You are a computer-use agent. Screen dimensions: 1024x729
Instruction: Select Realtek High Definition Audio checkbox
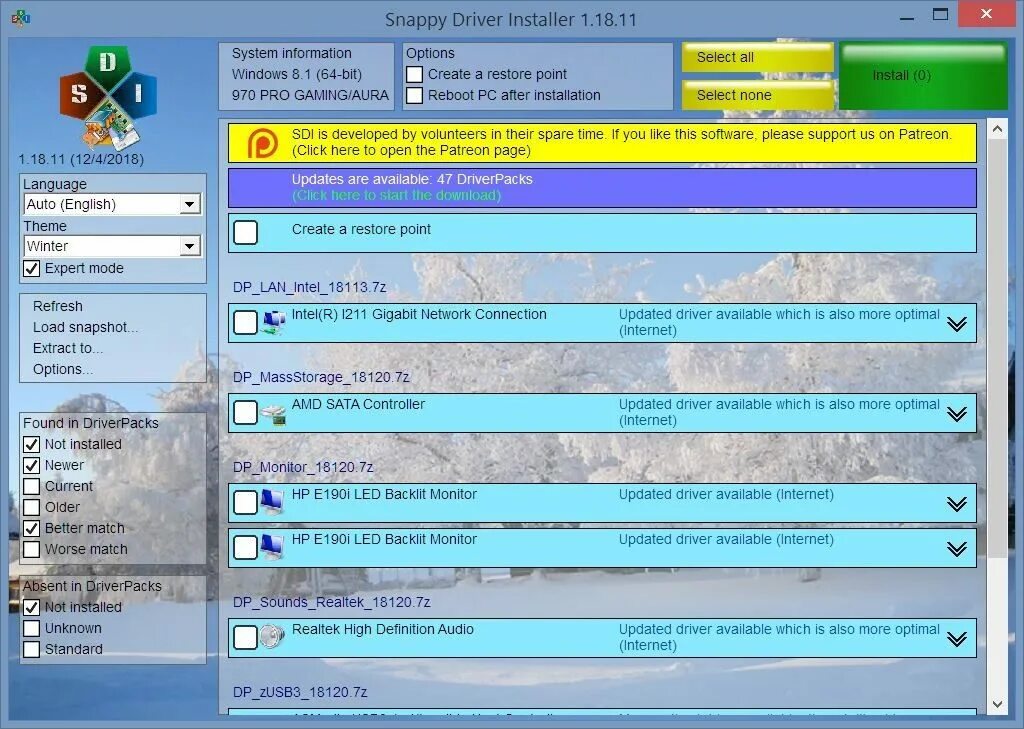tap(246, 638)
